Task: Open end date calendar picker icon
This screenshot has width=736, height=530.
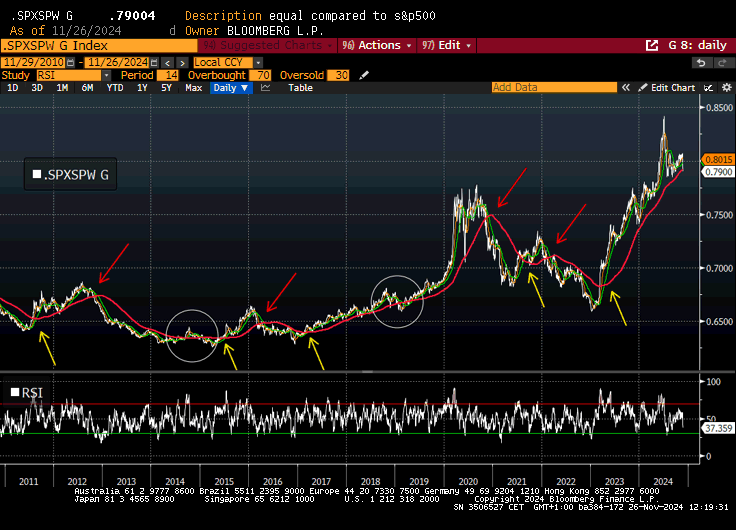Action: (154, 62)
